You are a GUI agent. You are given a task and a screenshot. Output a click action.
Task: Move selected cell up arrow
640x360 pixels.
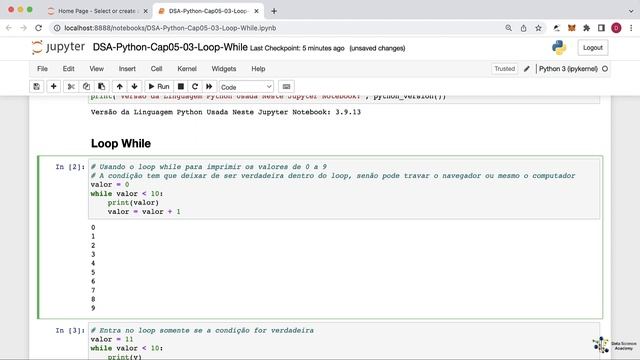pyautogui.click(x=120, y=87)
